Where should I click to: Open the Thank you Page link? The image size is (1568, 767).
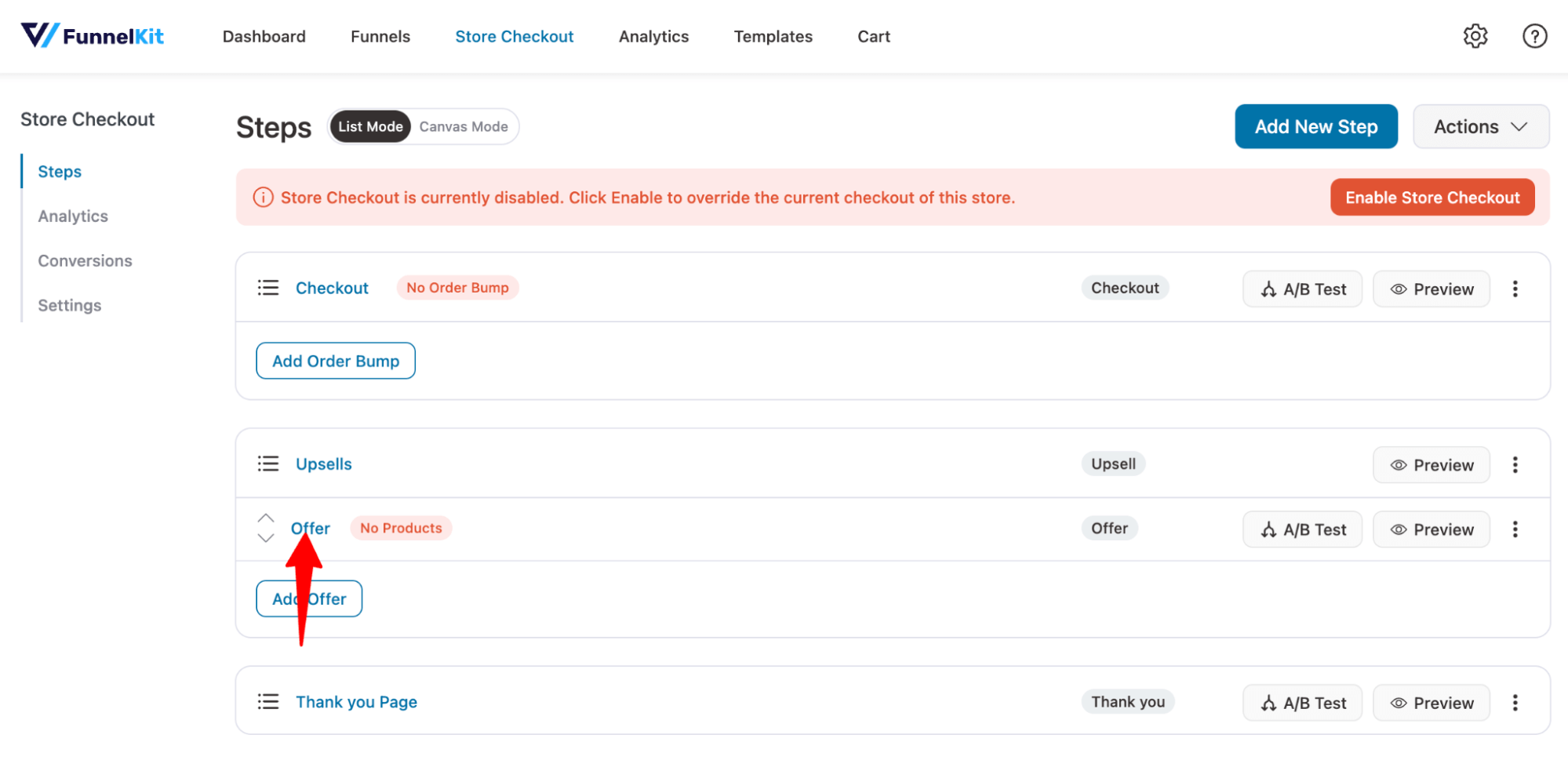pos(356,701)
